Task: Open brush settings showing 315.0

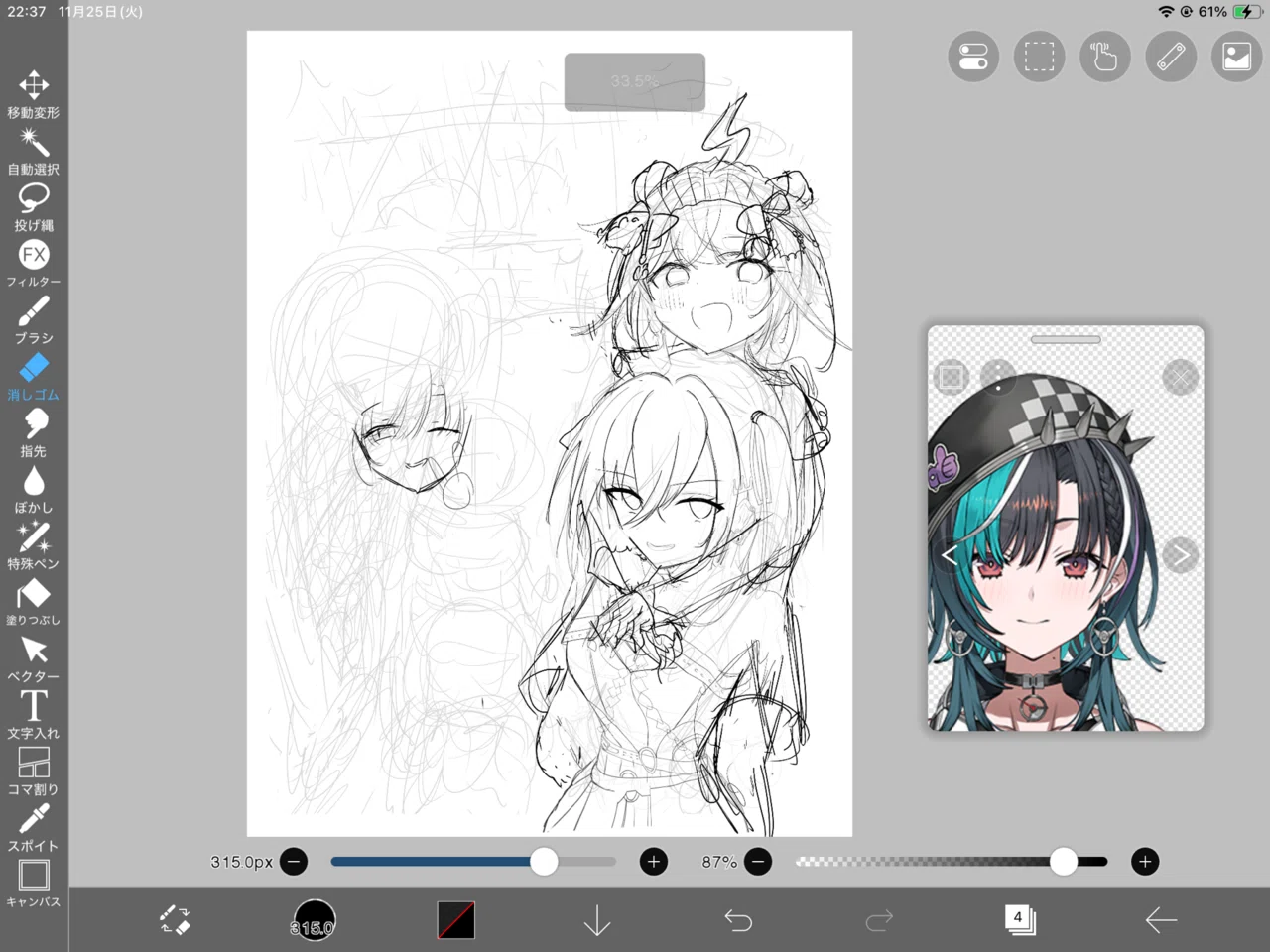Action: point(314,920)
